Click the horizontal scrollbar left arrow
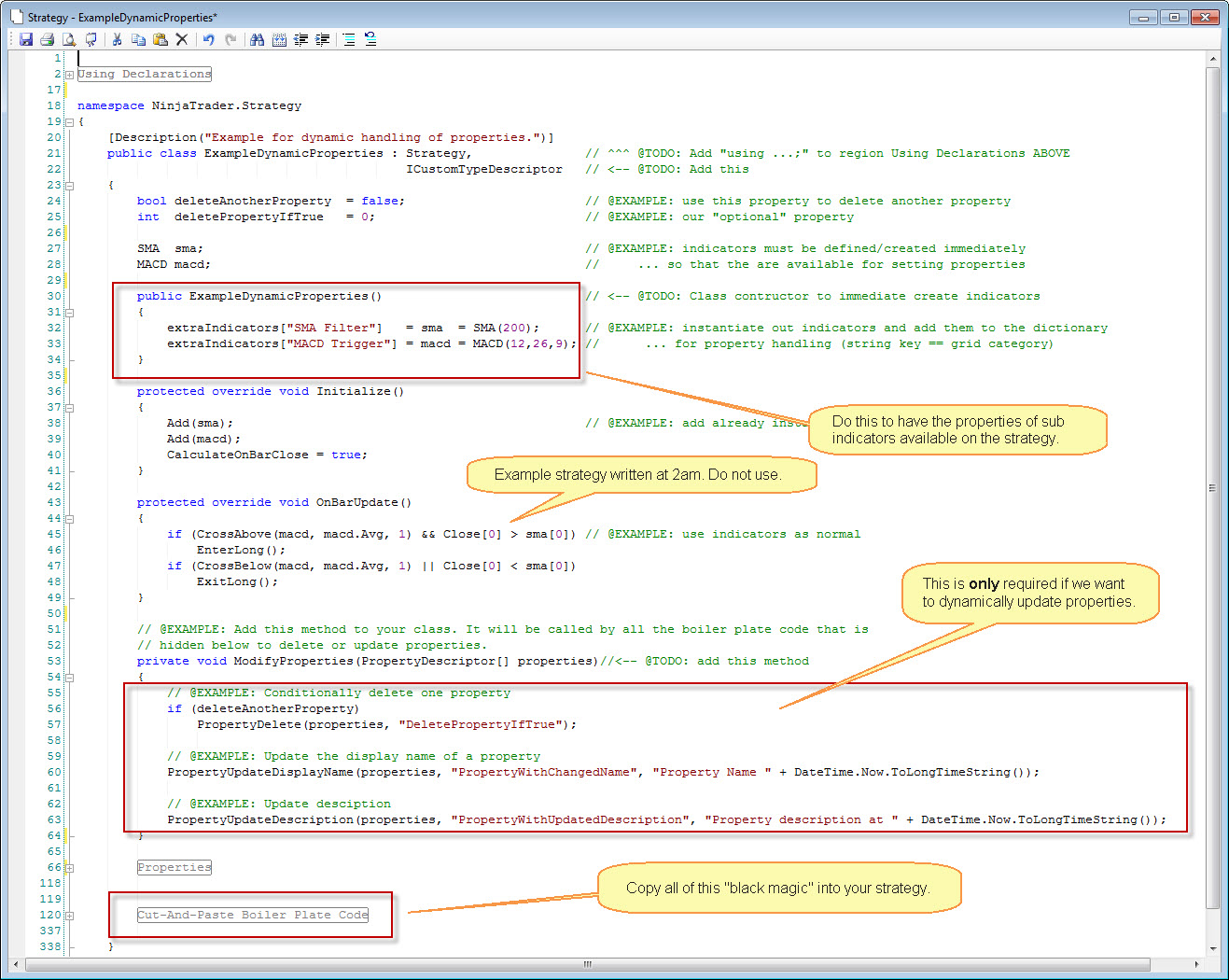The image size is (1229, 980). click(x=16, y=964)
